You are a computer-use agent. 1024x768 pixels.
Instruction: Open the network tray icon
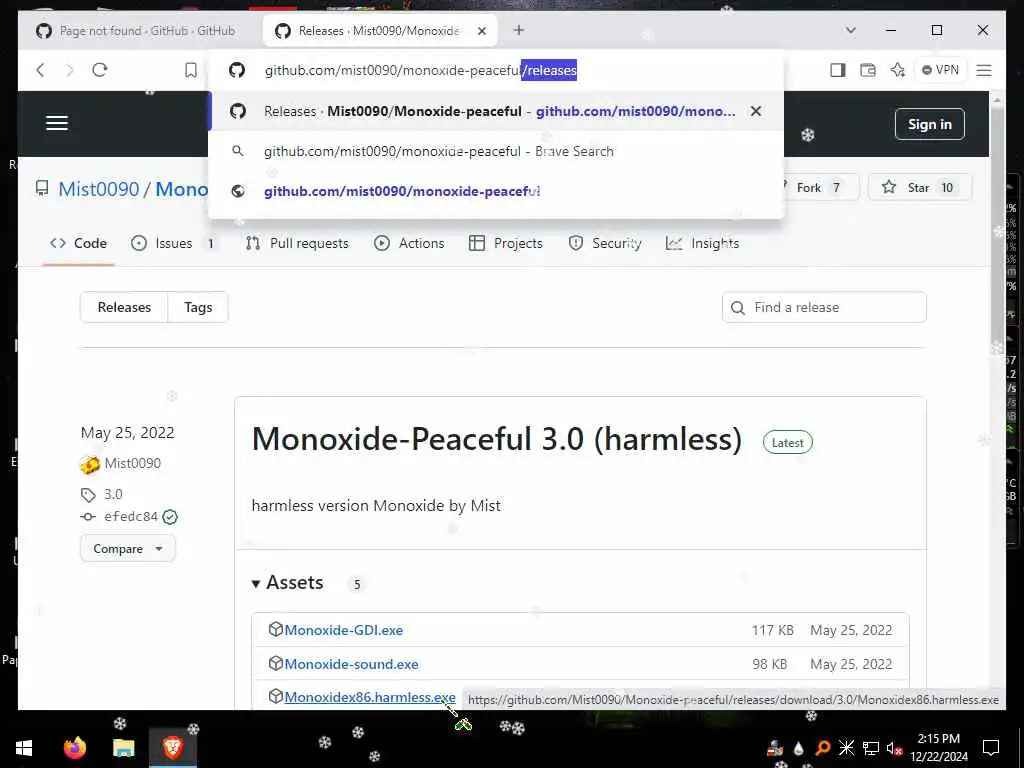point(871,748)
